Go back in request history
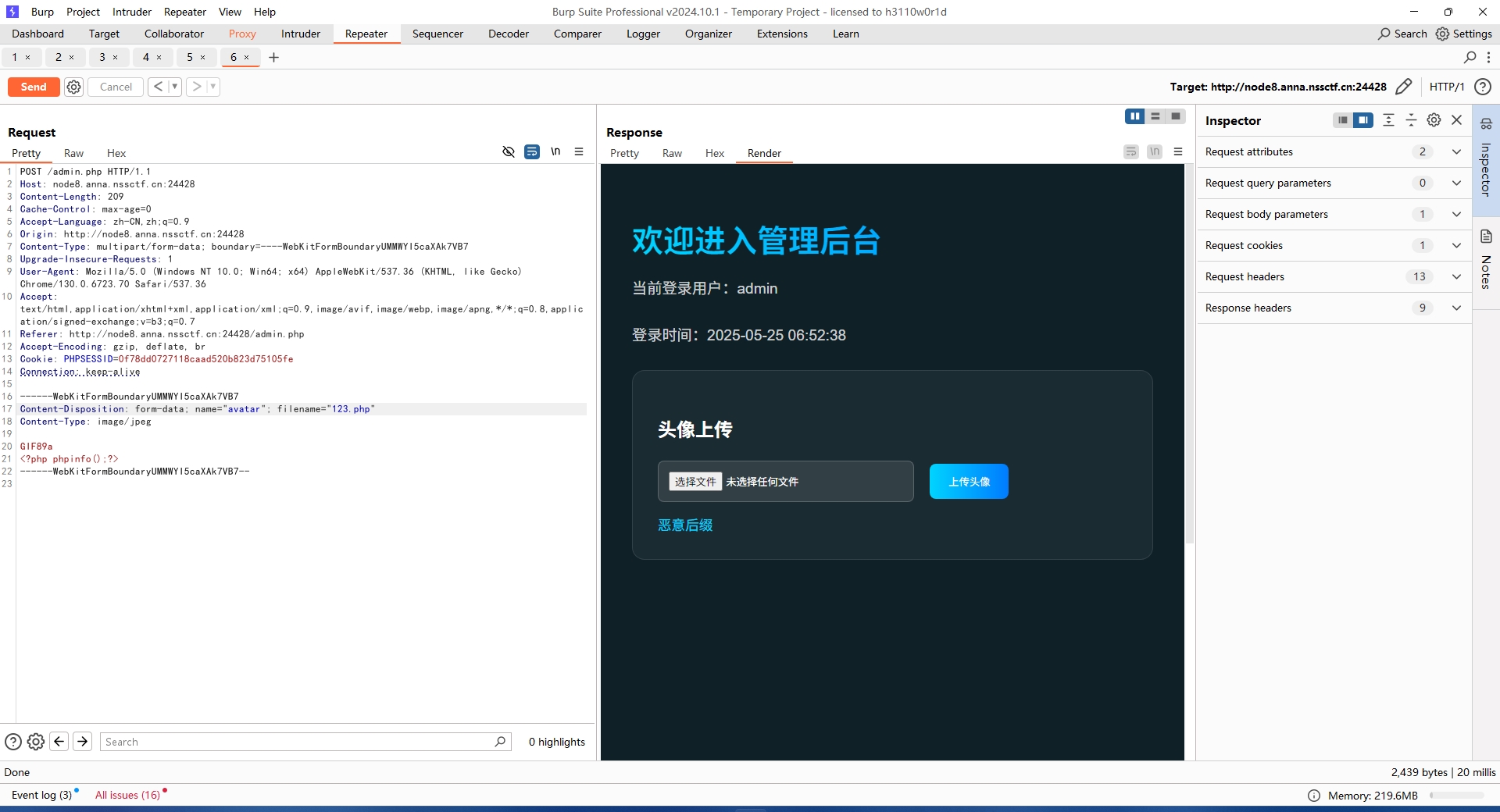The height and width of the screenshot is (812, 1500). [x=158, y=87]
